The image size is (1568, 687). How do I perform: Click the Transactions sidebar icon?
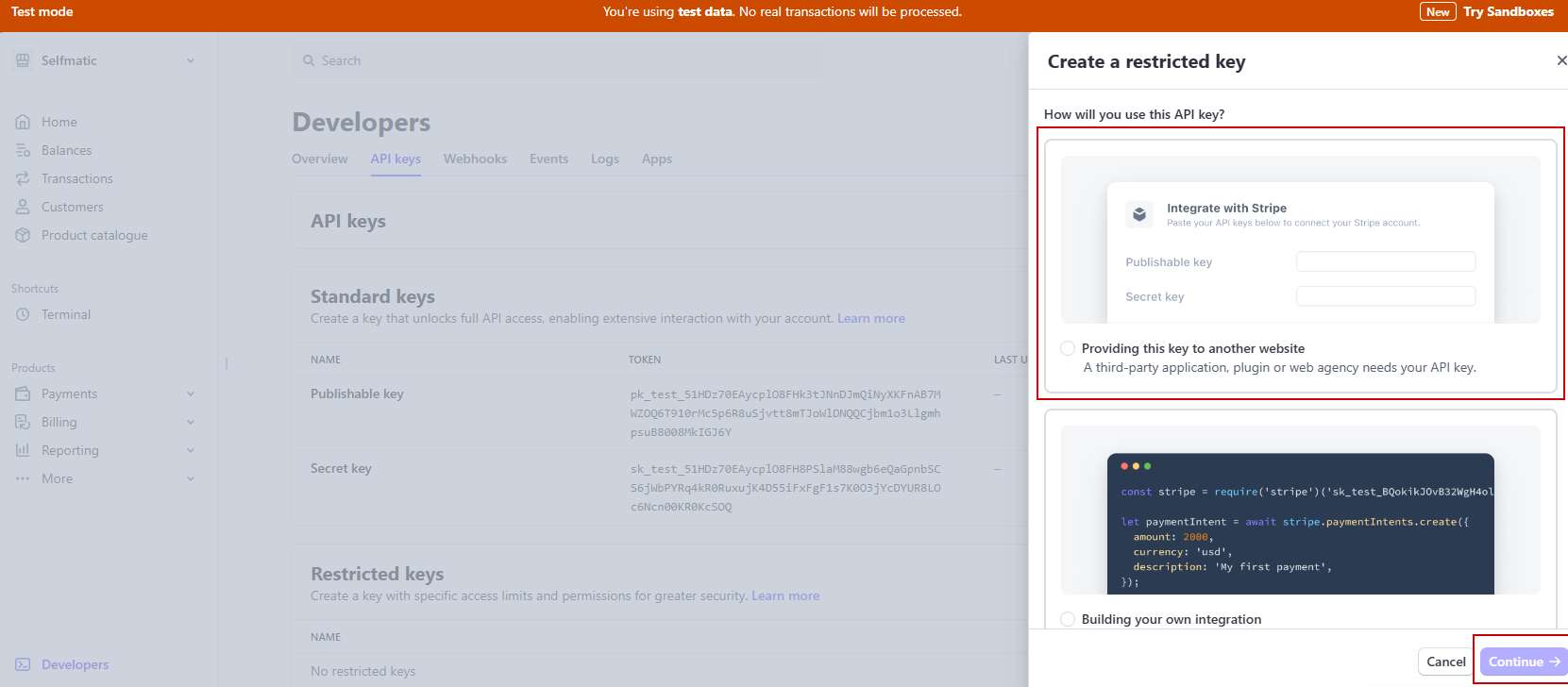pos(23,178)
